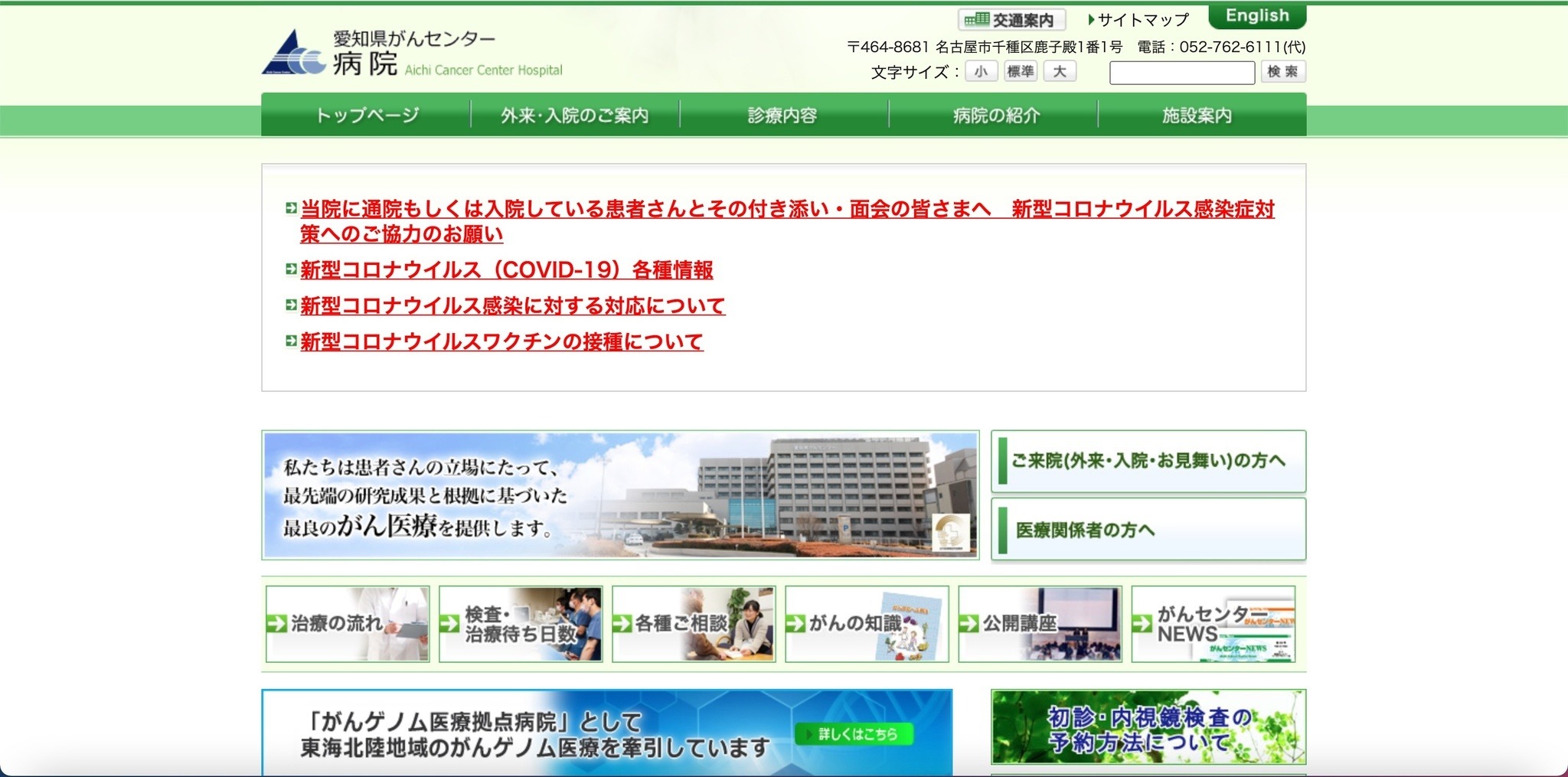Viewport: 1568px width, 777px height.
Task: Open the 病院の紹介 navigation menu
Action: pyautogui.click(x=996, y=116)
